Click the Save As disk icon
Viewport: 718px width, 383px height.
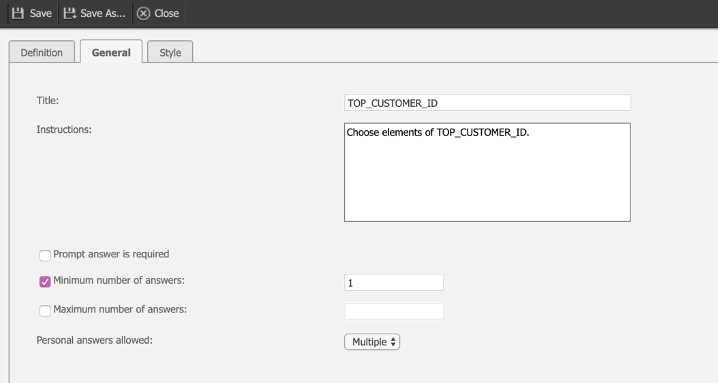(70, 13)
